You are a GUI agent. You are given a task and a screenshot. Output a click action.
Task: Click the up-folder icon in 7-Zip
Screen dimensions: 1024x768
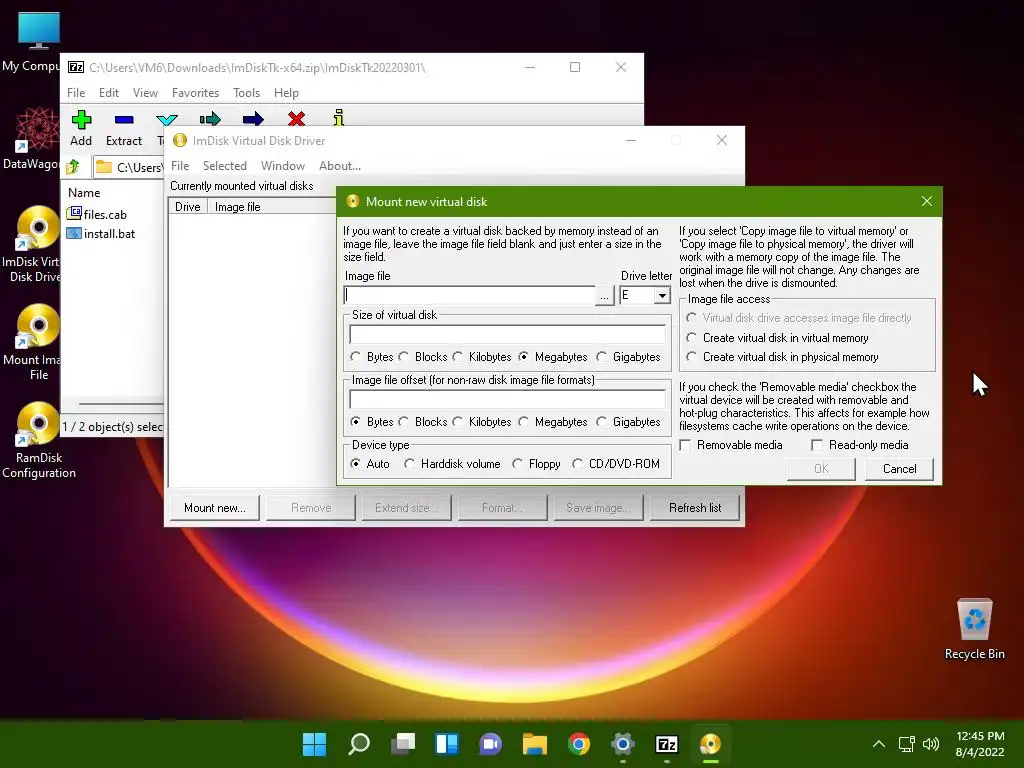click(73, 167)
